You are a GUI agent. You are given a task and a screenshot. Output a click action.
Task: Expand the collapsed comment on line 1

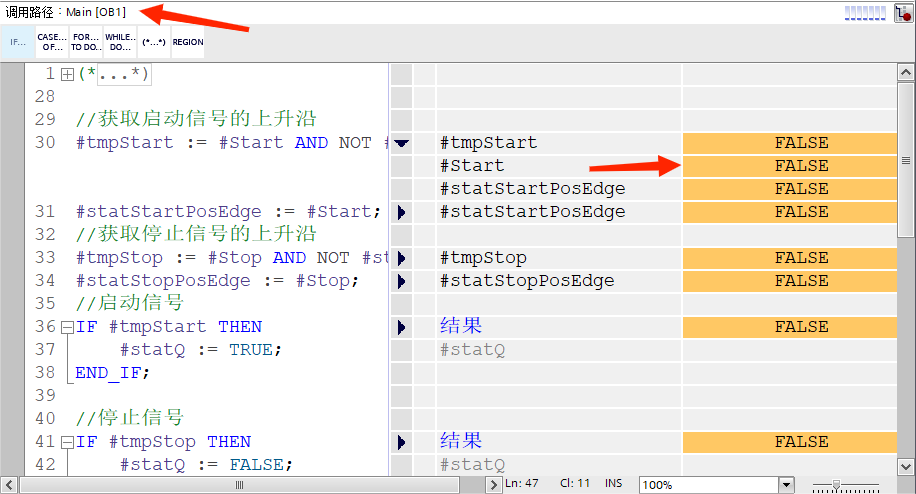[x=67, y=74]
